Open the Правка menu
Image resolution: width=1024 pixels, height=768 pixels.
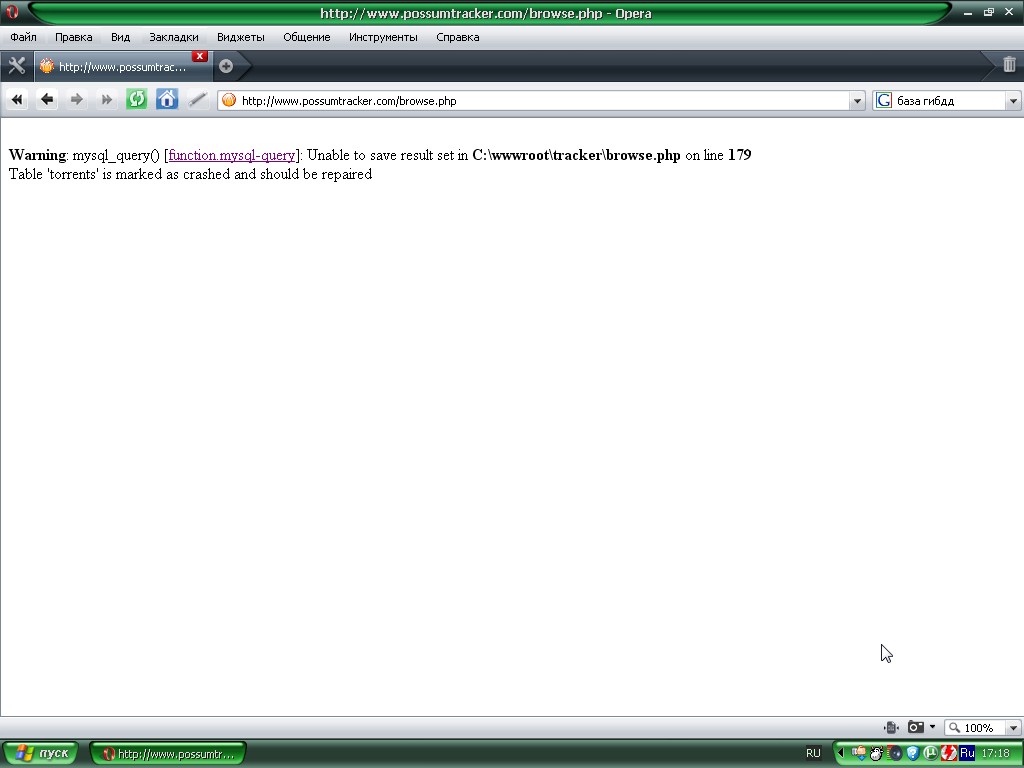click(x=74, y=37)
